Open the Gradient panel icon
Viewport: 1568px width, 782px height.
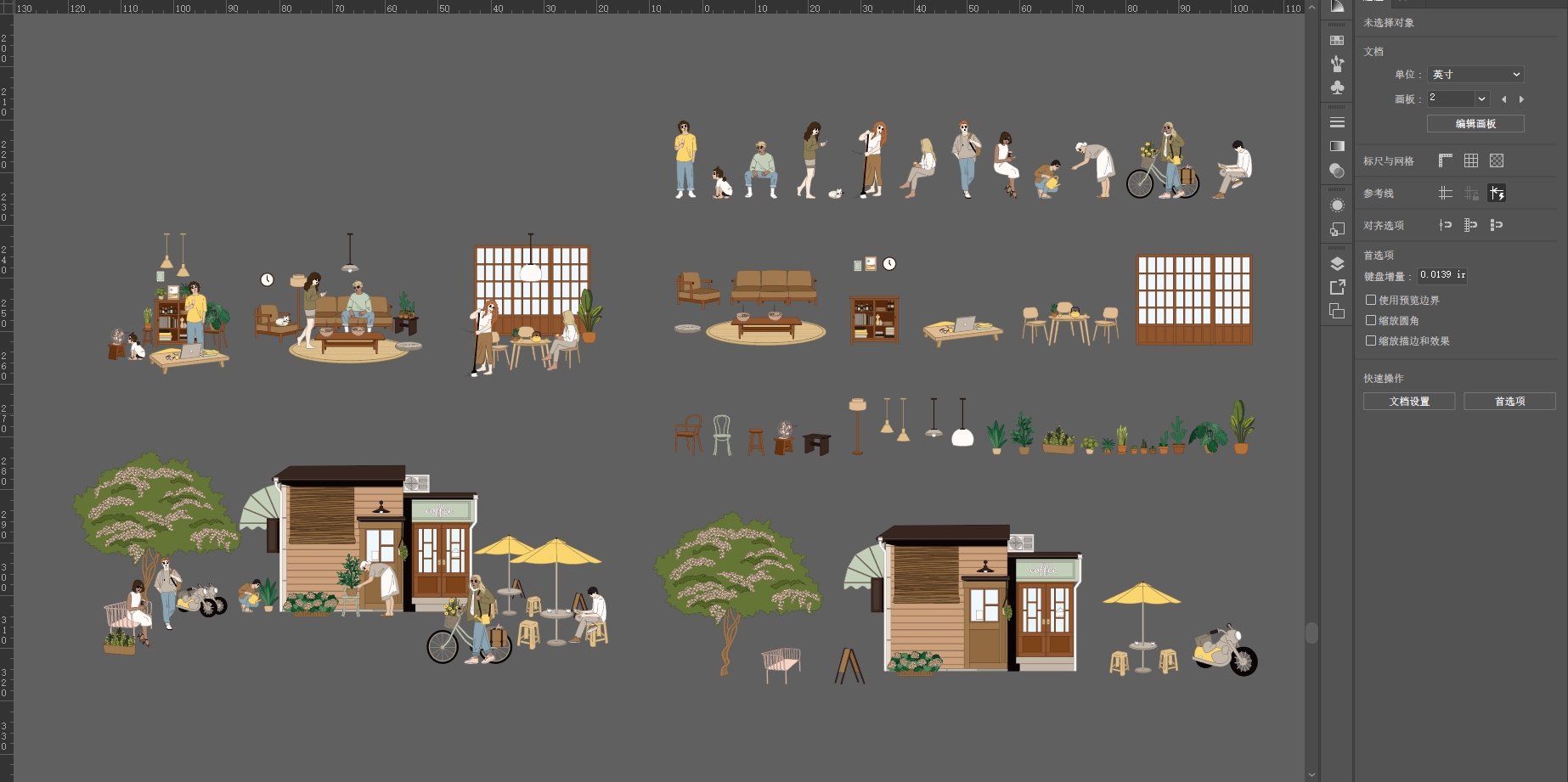(1337, 146)
